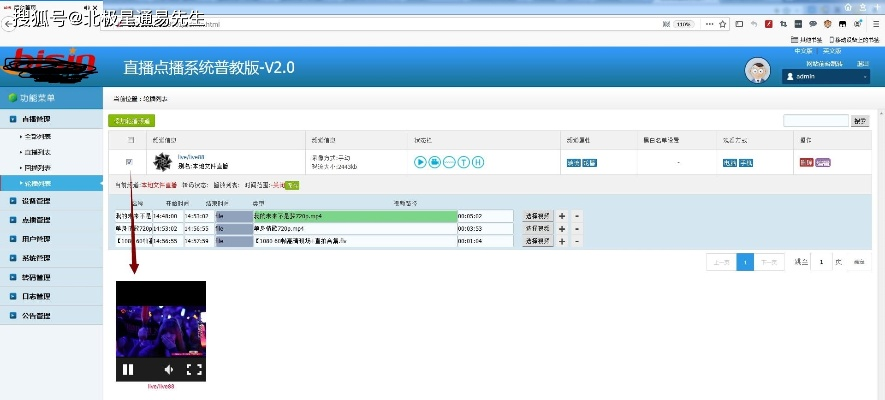Mute the preview player volume

(169, 369)
